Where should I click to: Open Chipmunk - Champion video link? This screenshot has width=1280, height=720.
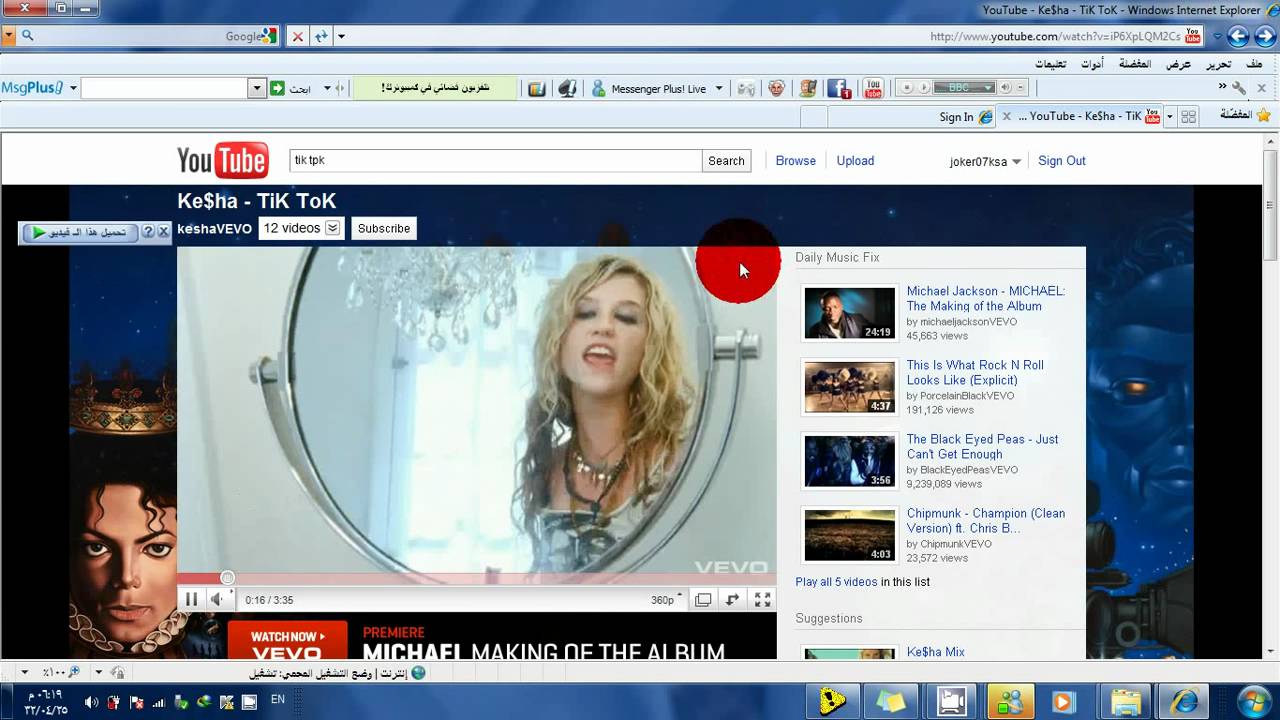pos(986,520)
